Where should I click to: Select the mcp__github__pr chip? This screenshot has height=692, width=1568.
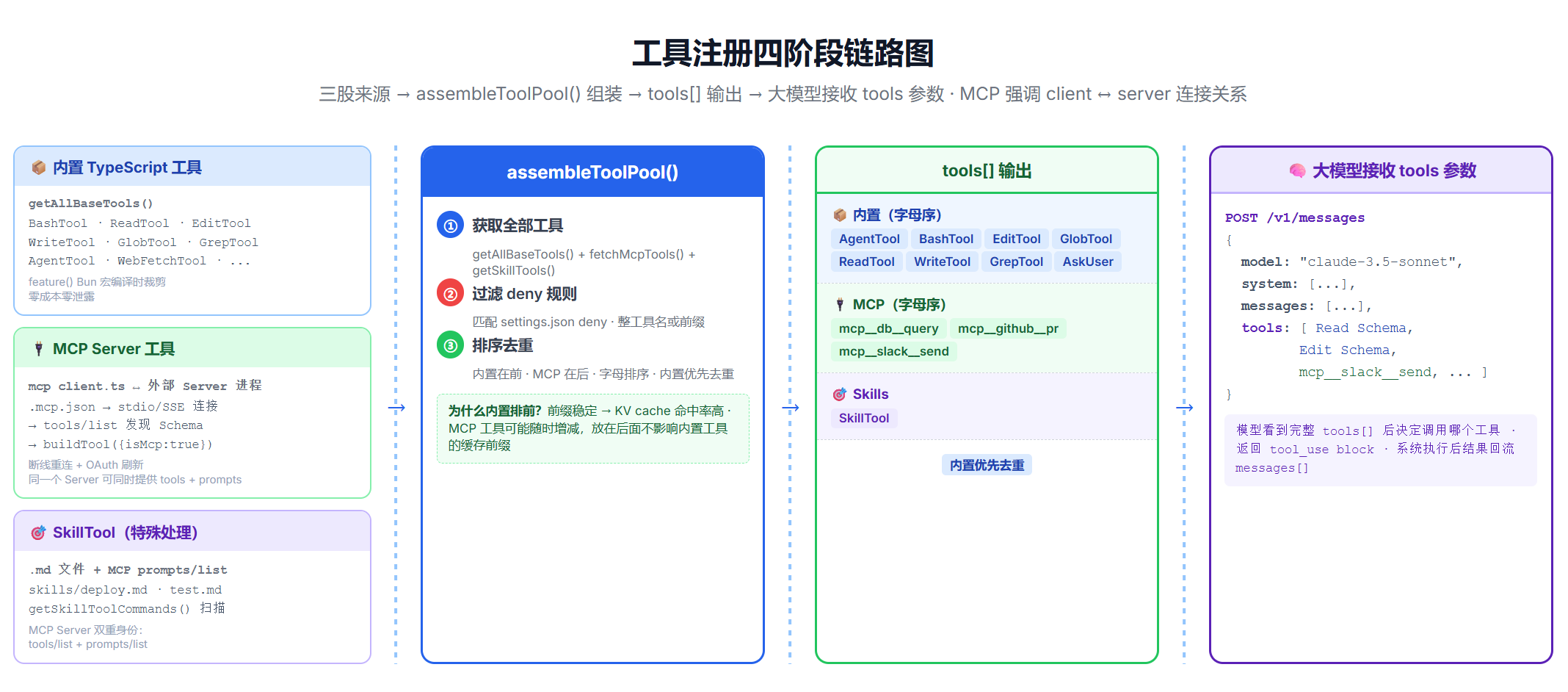coord(1008,328)
